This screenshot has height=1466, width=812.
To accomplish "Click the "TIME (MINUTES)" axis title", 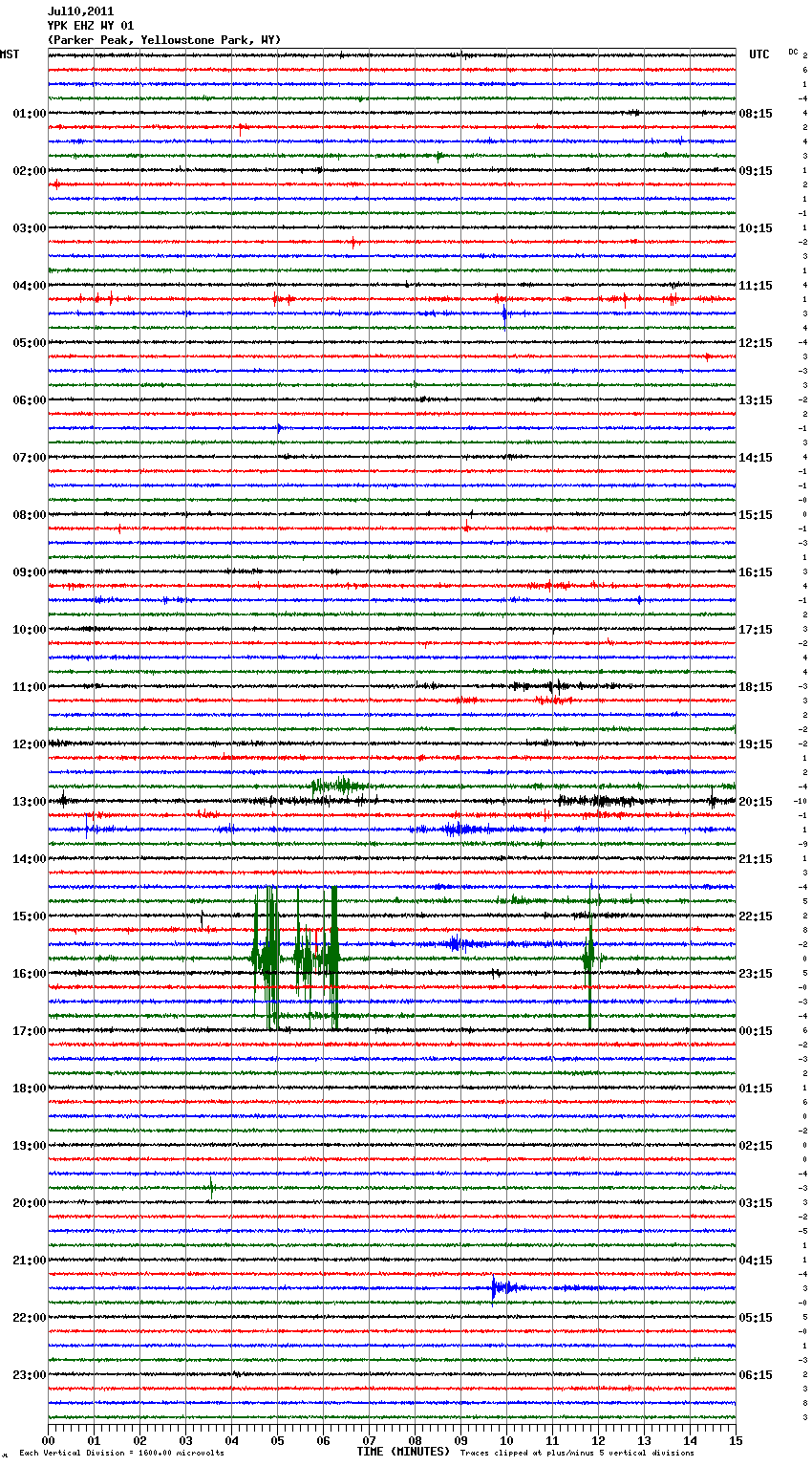I will (403, 1452).
